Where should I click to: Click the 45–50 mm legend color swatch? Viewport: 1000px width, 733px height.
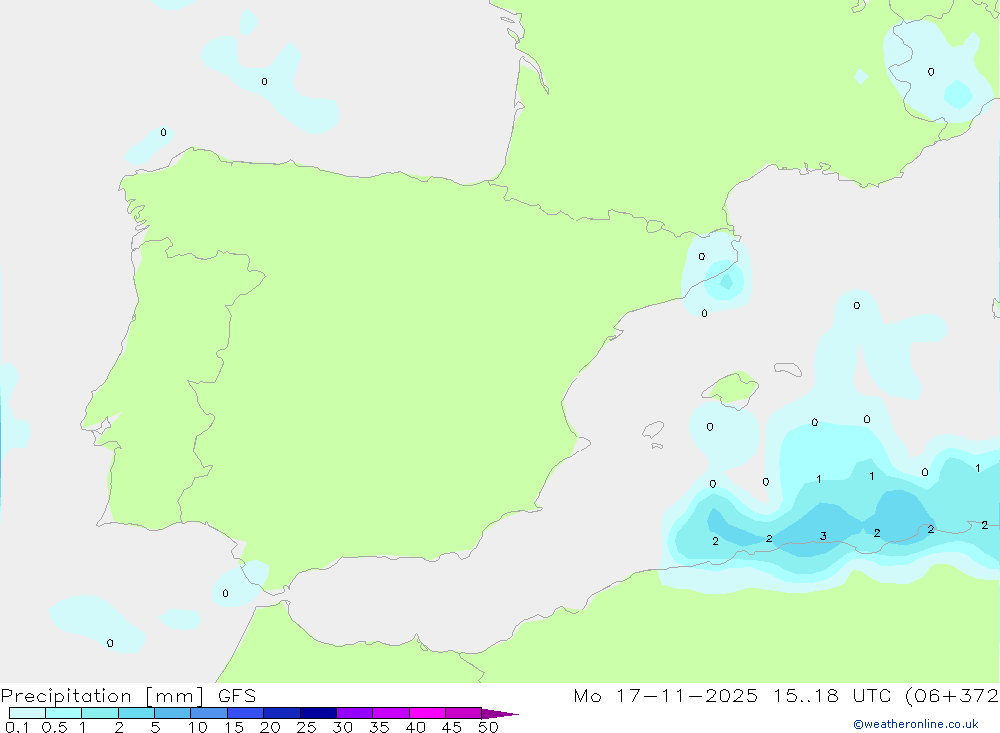[x=463, y=713]
